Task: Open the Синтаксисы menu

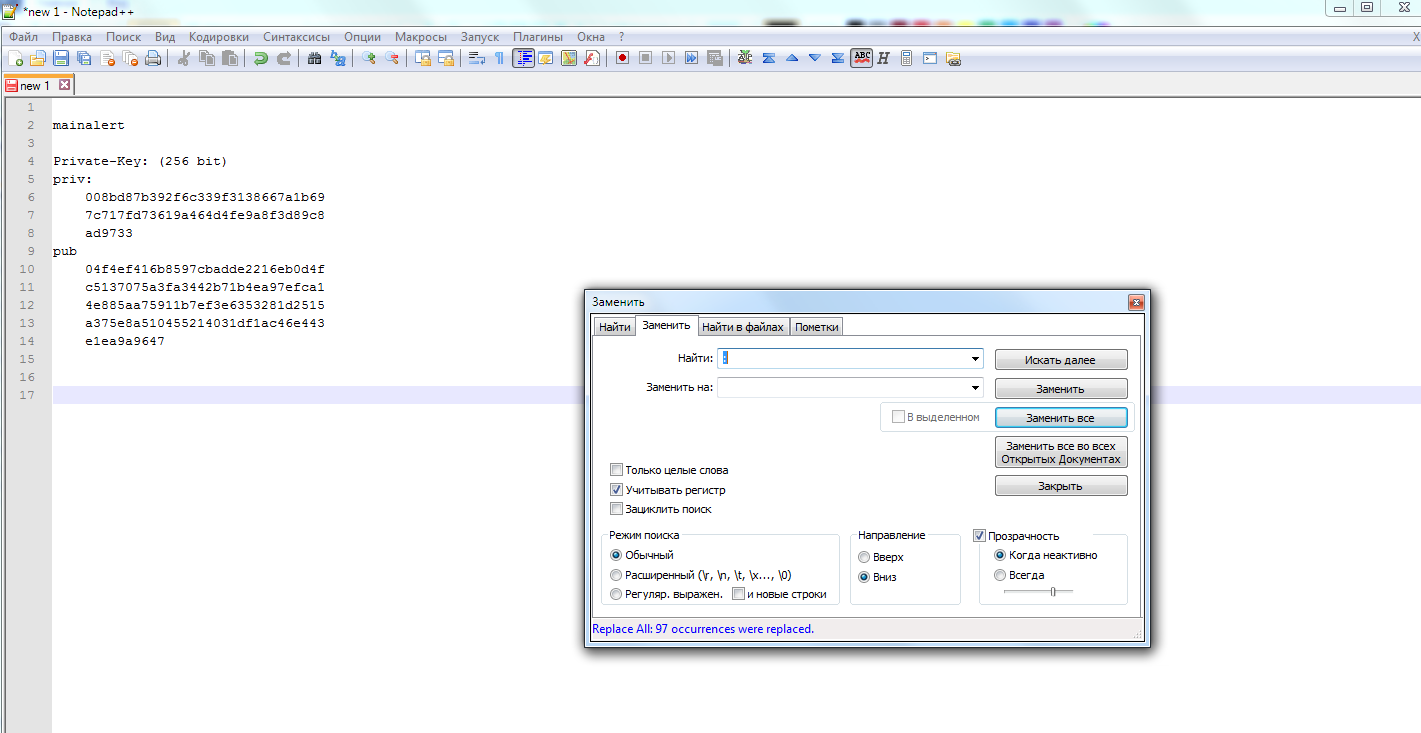Action: tap(296, 37)
